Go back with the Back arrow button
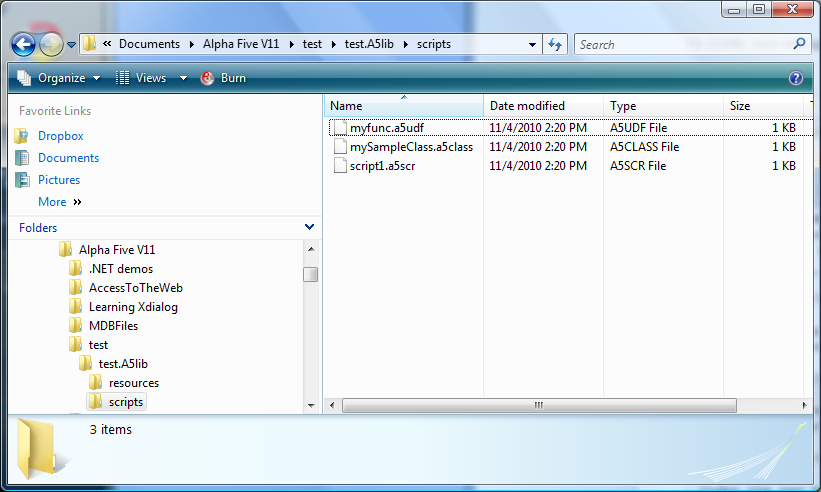Viewport: 821px width, 492px height. (x=23, y=44)
